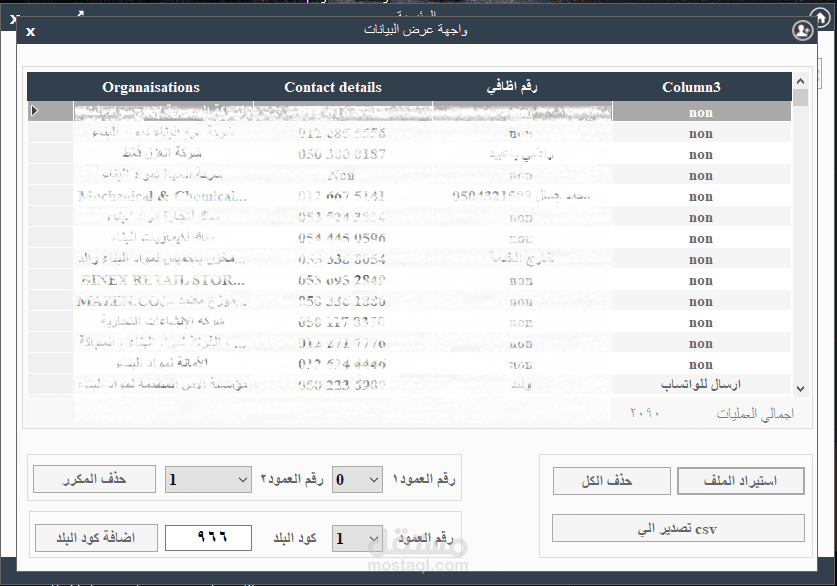Click استيراد الملف import file button
The height and width of the screenshot is (586, 837).
point(740,481)
